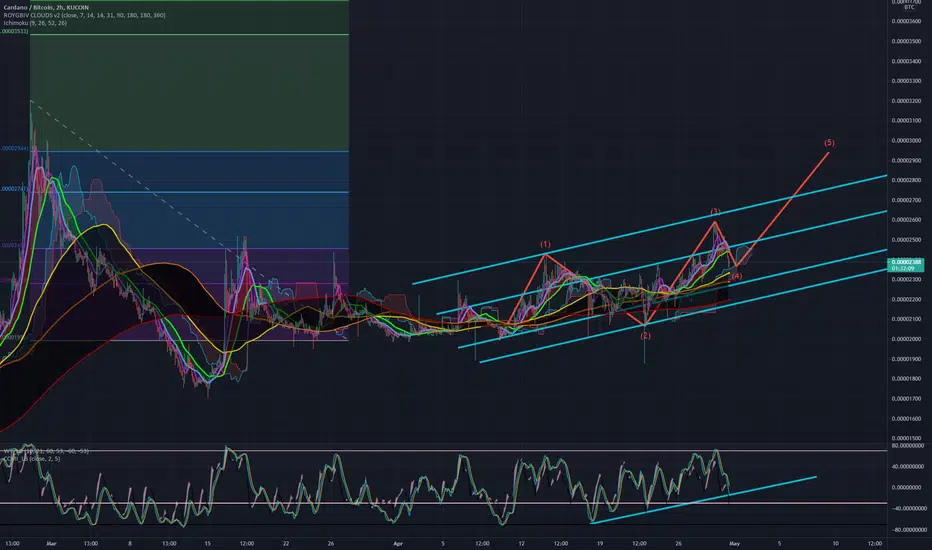The image size is (932, 550).
Task: Click the 'May' date on the time axis
Action: (x=735, y=543)
